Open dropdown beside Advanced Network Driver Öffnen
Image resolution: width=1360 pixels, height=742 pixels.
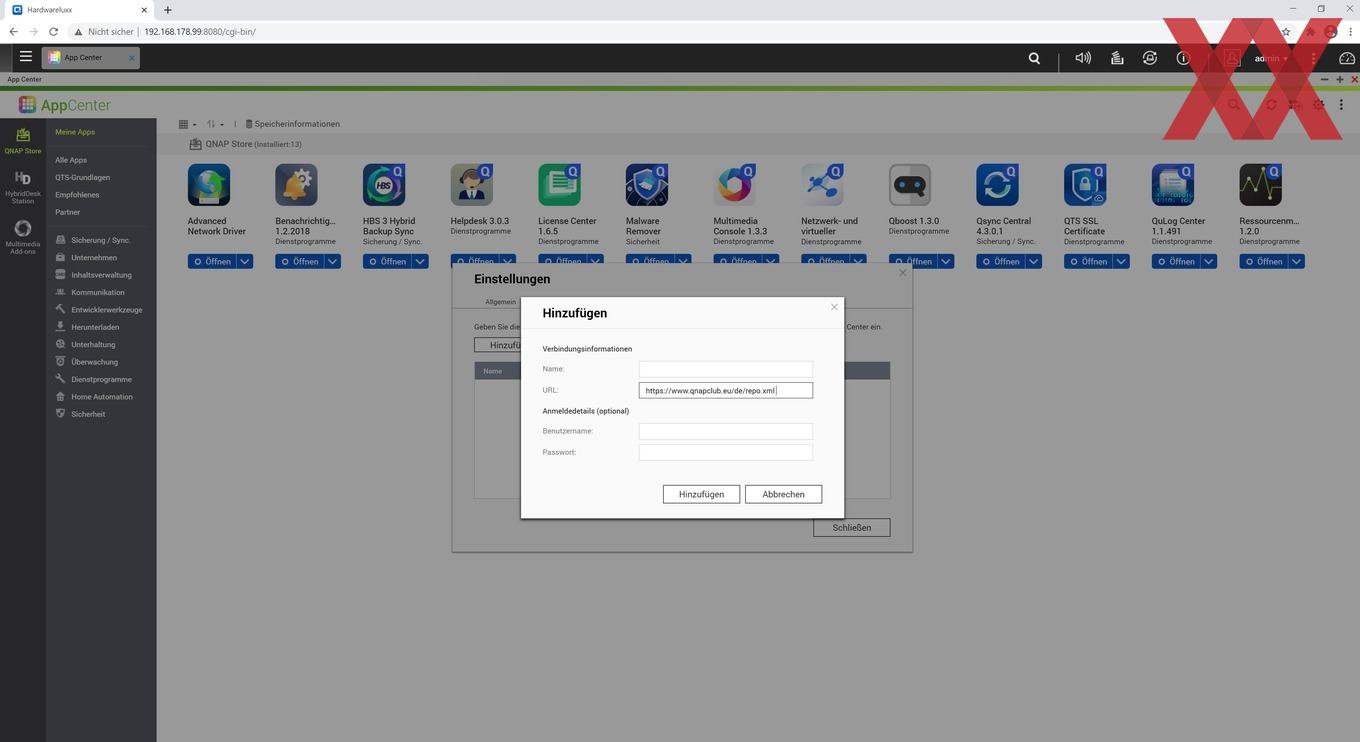pyautogui.click(x=245, y=261)
